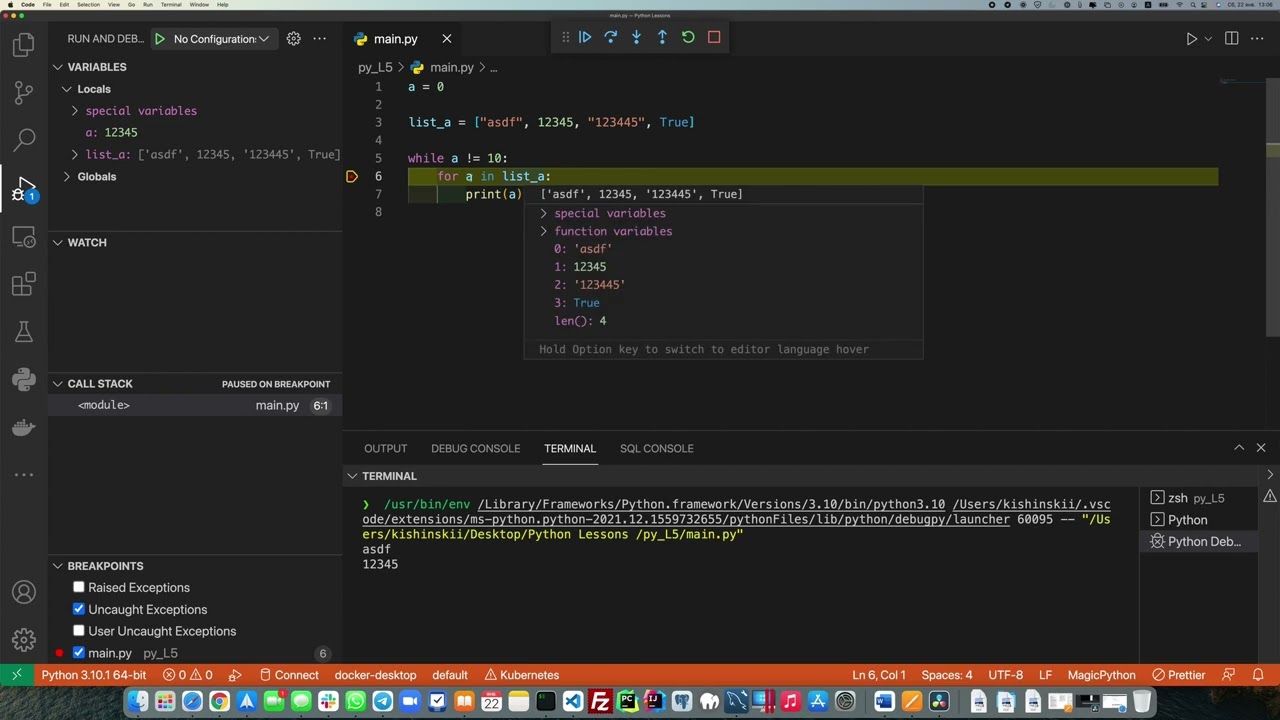This screenshot has width=1280, height=720.
Task: Open Run and Debug more actions
Action: [320, 39]
